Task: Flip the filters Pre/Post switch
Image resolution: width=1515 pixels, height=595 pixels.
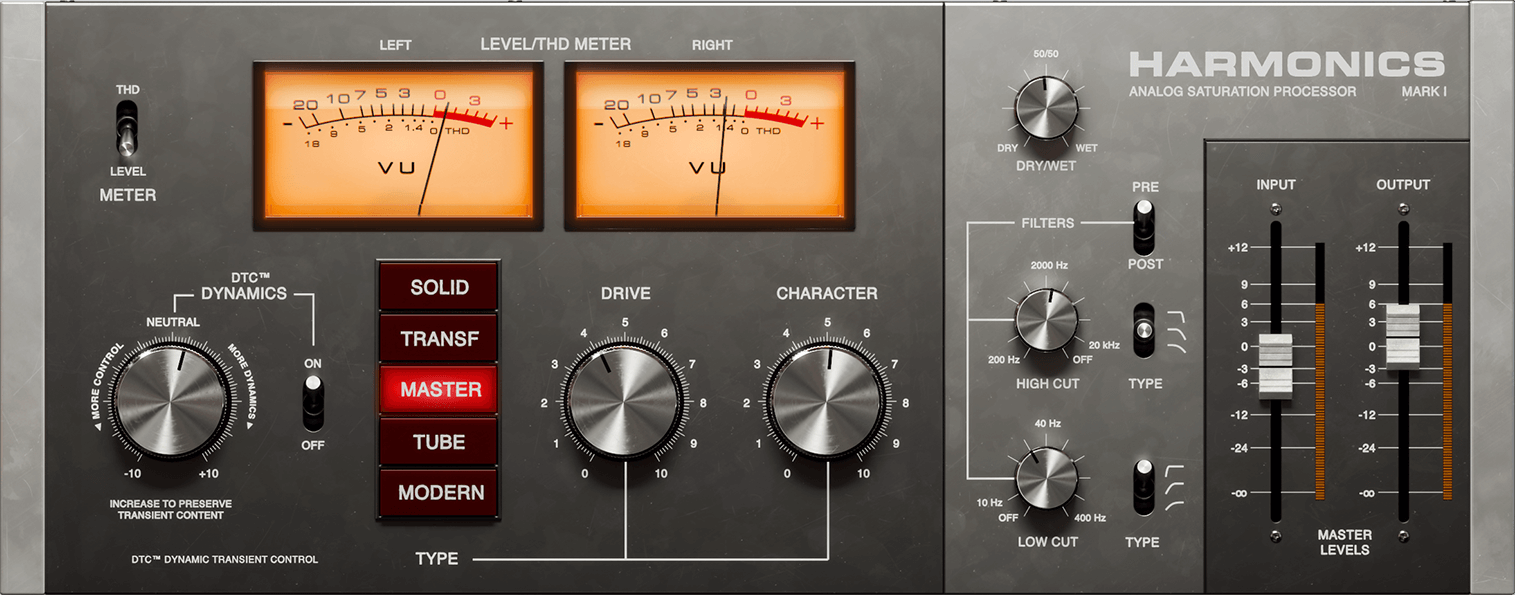Action: pos(1143,225)
